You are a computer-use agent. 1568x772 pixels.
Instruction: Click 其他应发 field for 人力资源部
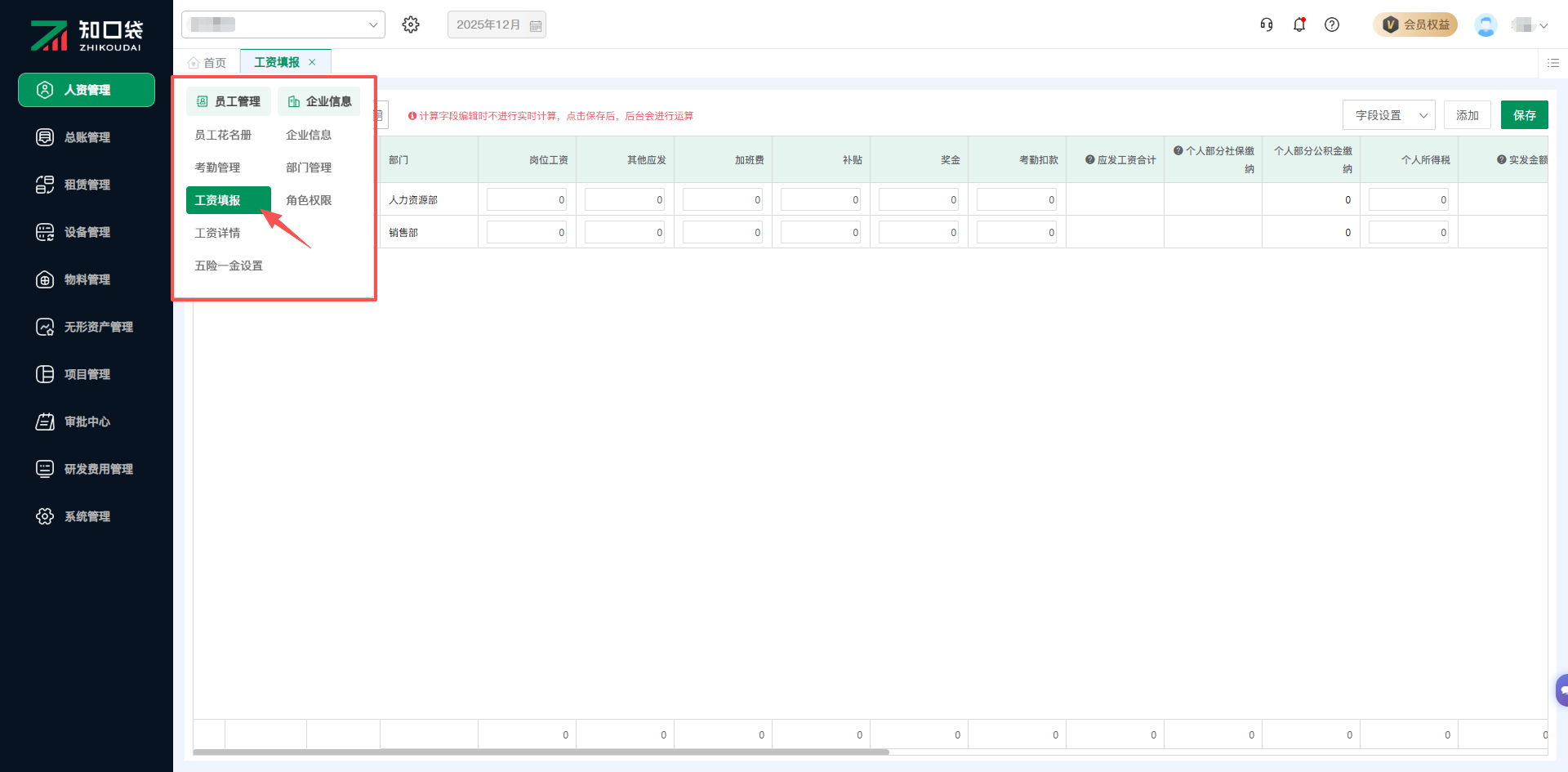(625, 199)
